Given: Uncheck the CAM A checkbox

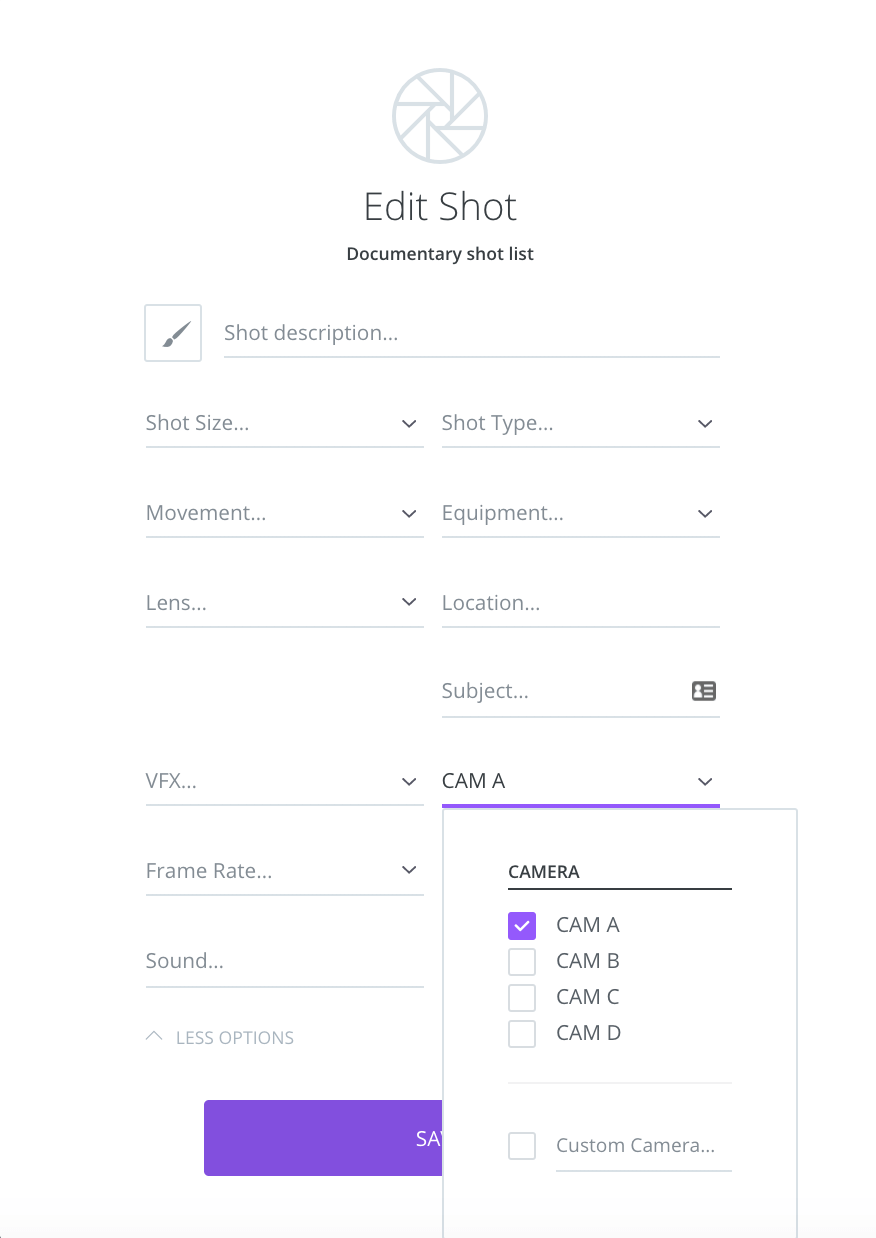Looking at the screenshot, I should pos(522,925).
